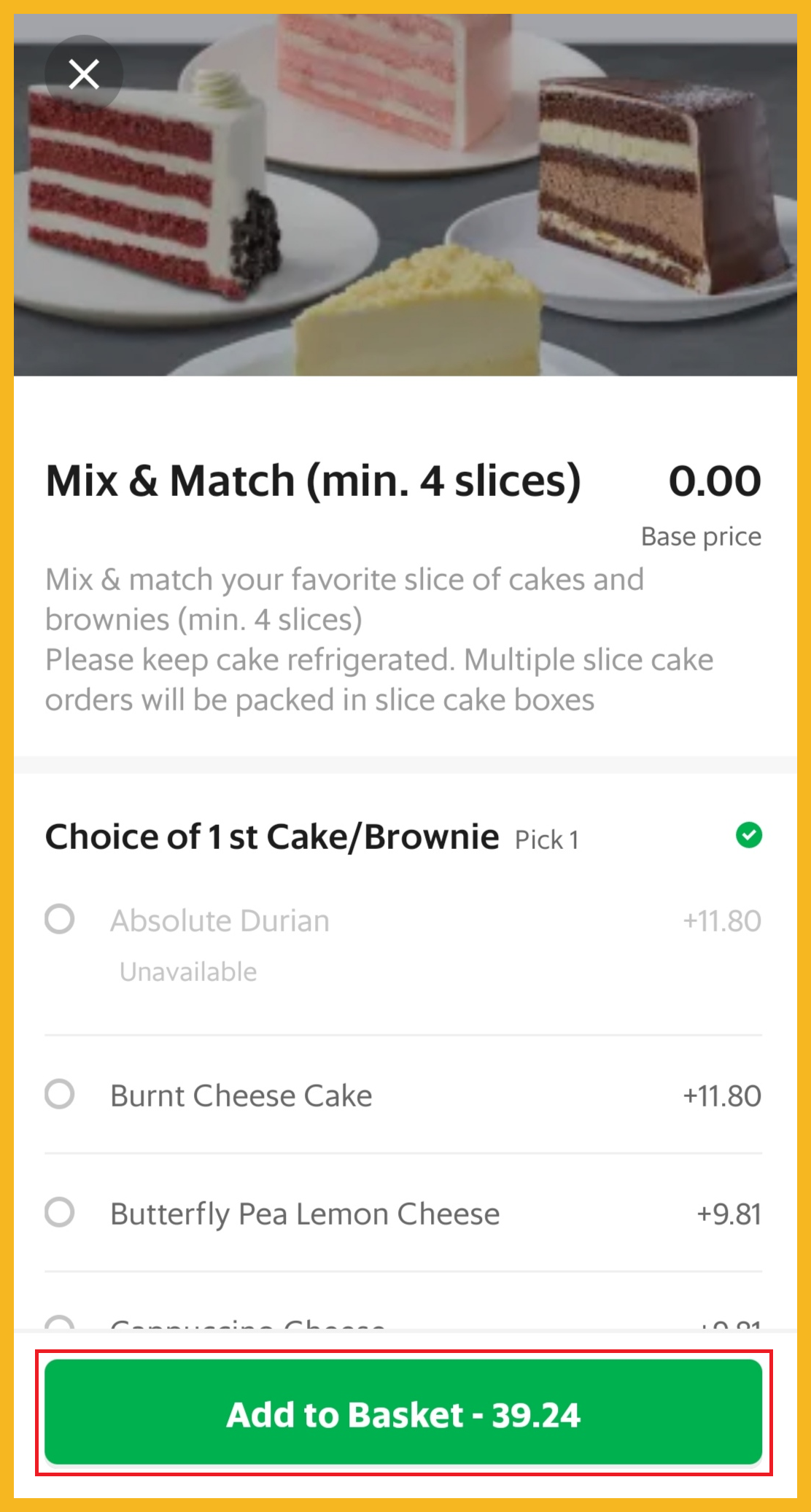Select the Absolute Durian radio button

point(60,919)
